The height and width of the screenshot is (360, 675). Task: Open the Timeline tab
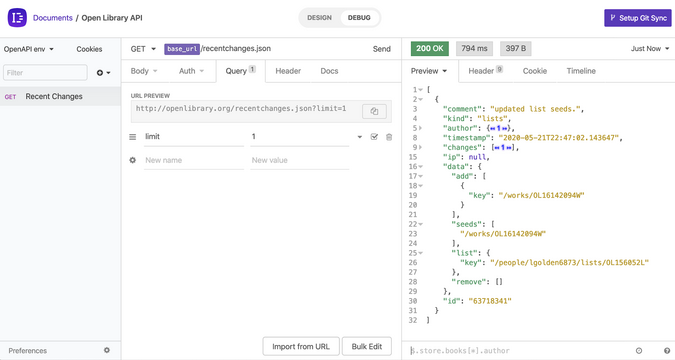click(x=581, y=71)
